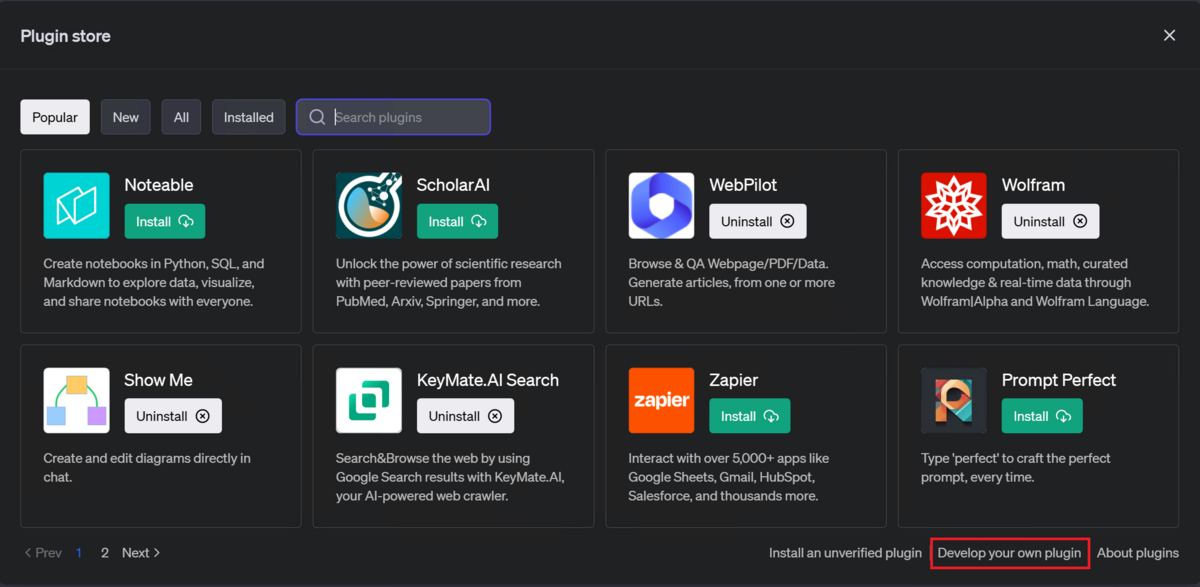
Task: Click the Noteable plugin title
Action: [159, 185]
